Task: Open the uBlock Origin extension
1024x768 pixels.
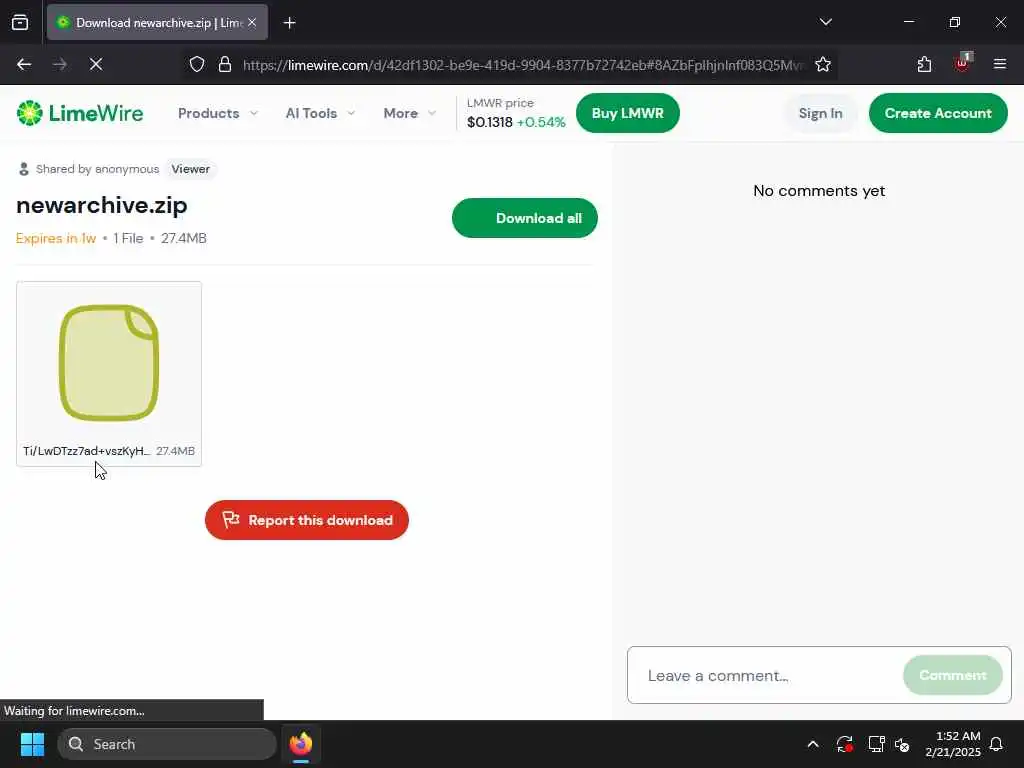Action: 963,63
